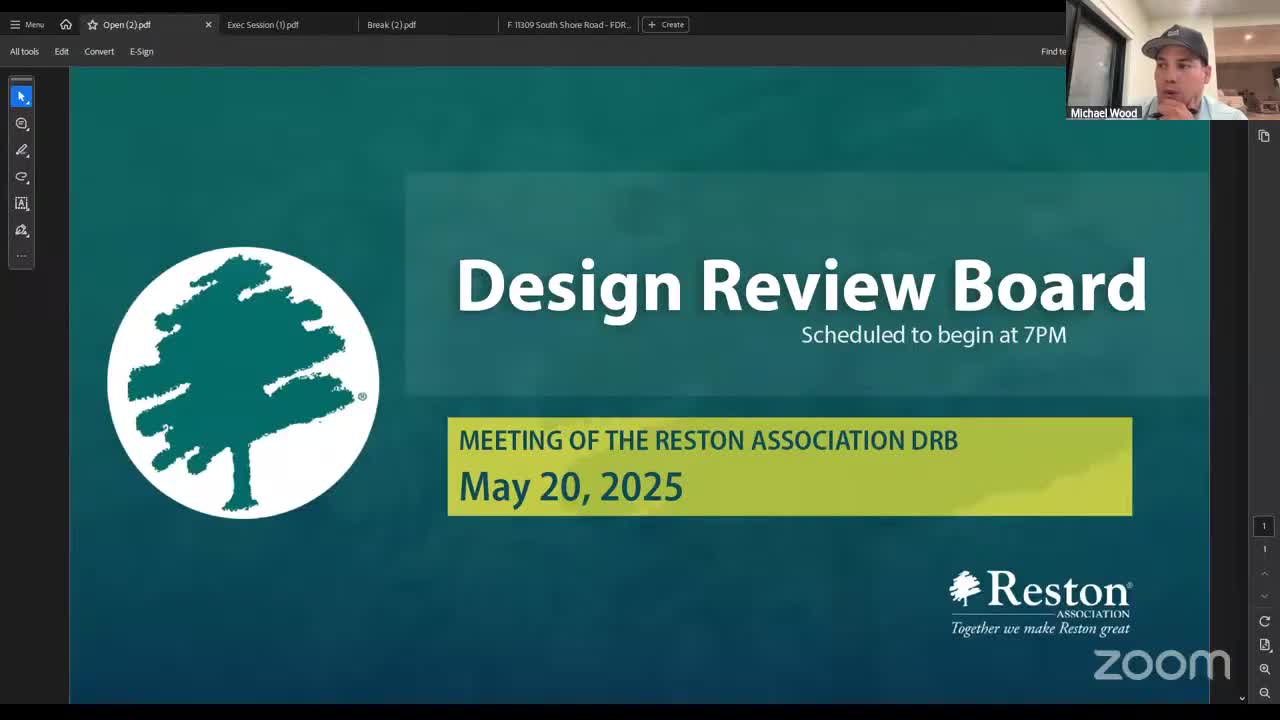
Task: Zoom out using the magnifier minus icon
Action: click(x=1264, y=693)
